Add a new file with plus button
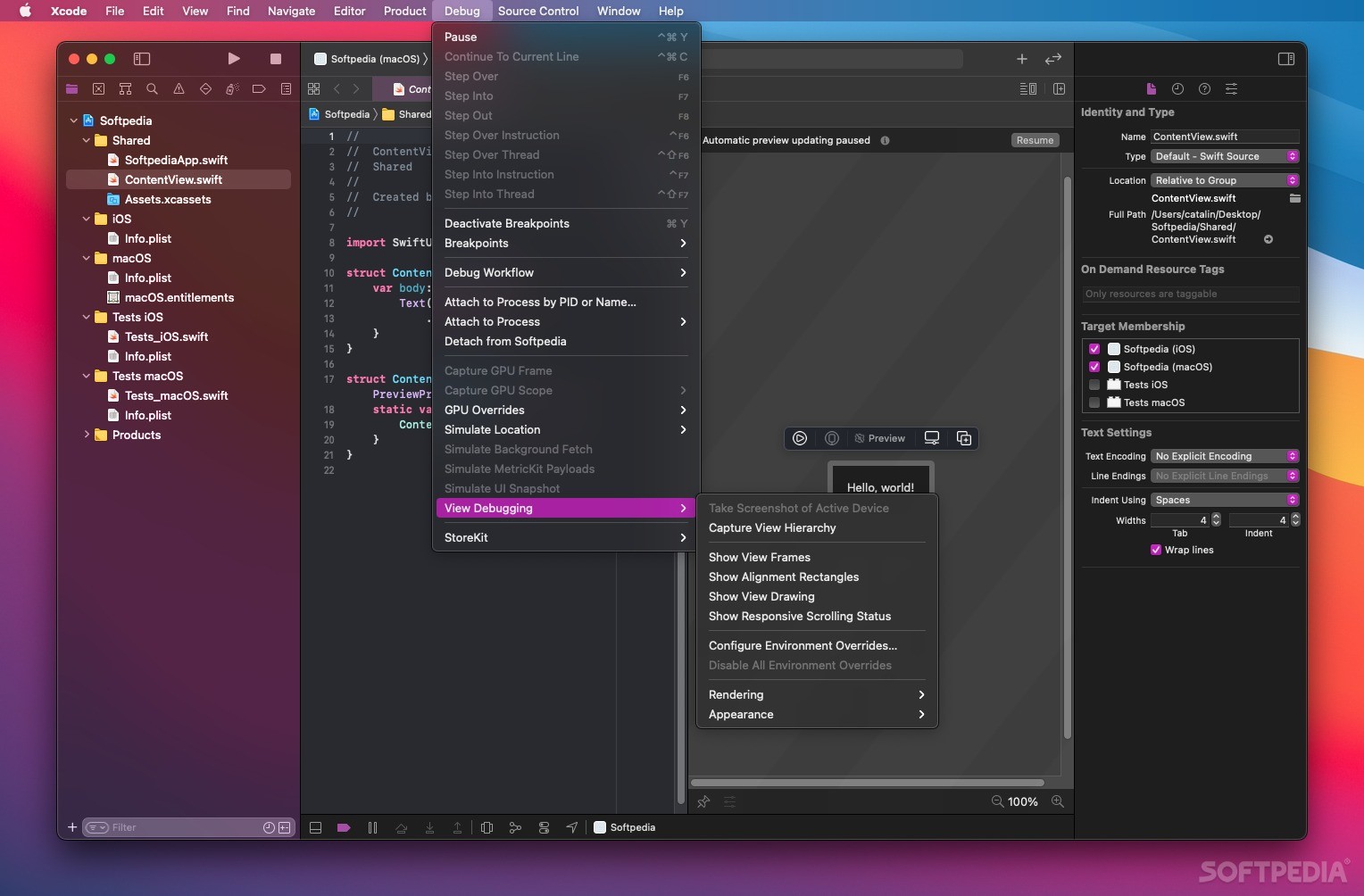 click(72, 827)
